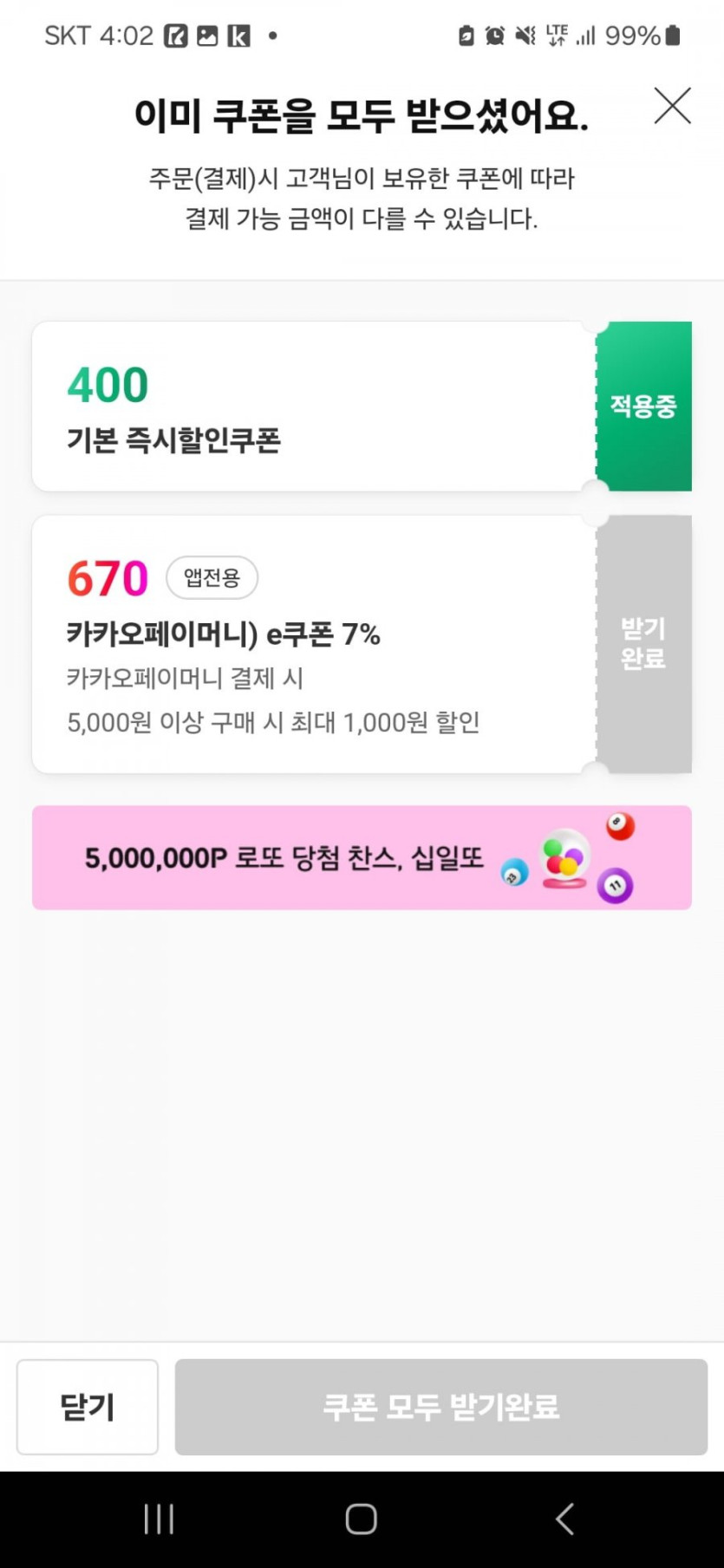Tap the gray 받기 완료 coupon tab
724x1568 pixels.
click(x=643, y=644)
